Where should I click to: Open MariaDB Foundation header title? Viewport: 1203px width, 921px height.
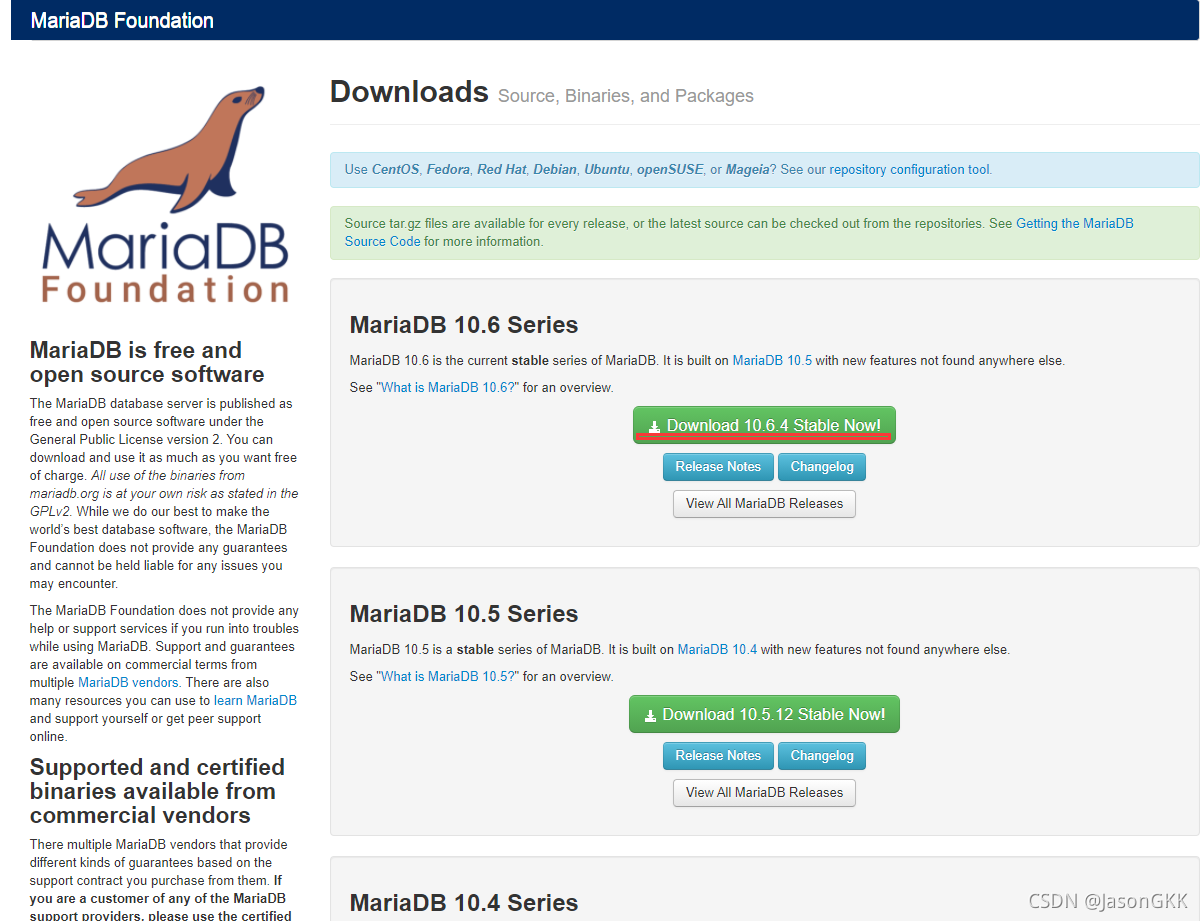[122, 20]
